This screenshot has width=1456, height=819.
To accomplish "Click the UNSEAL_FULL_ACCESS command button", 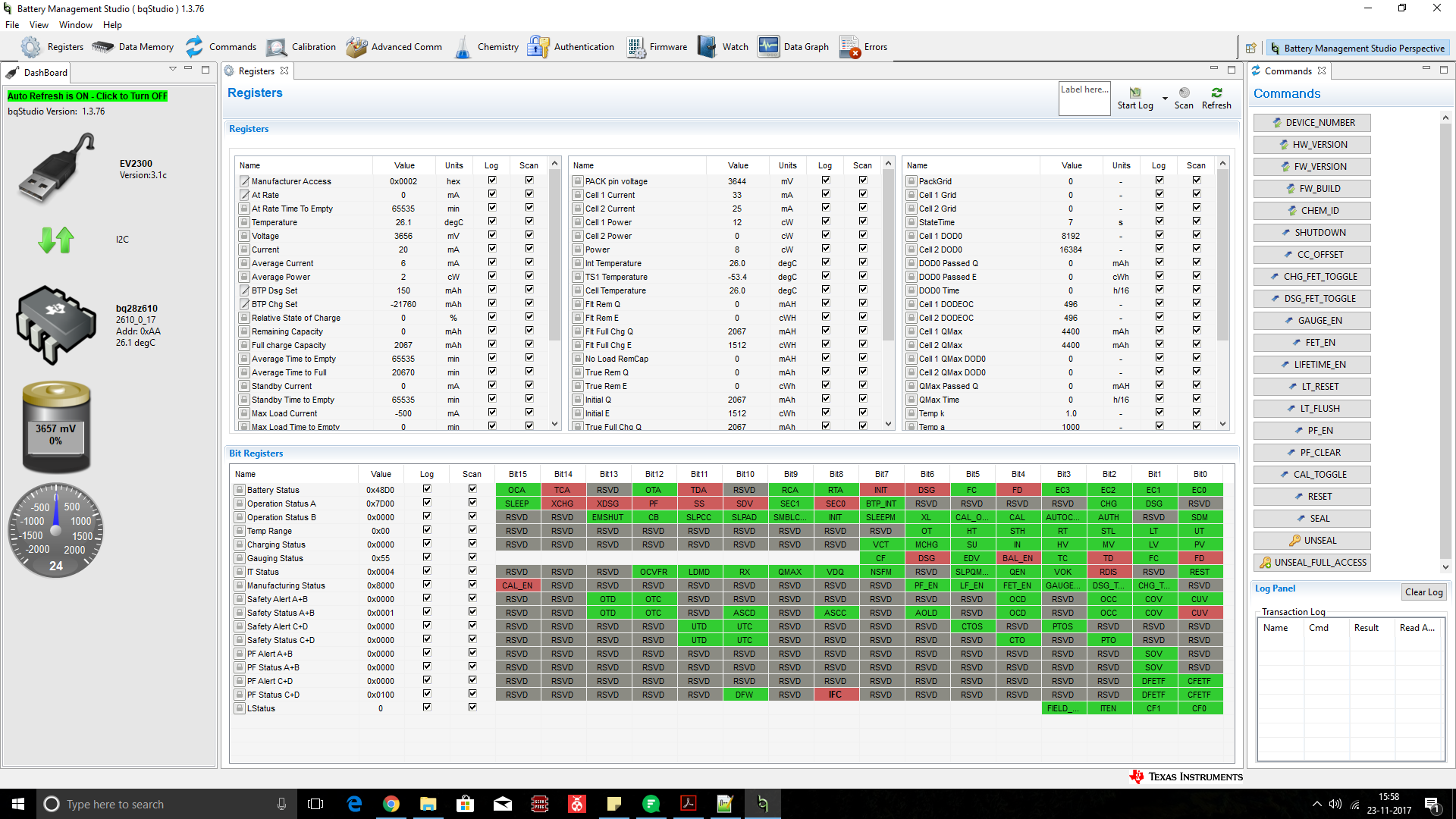I will click(1313, 563).
